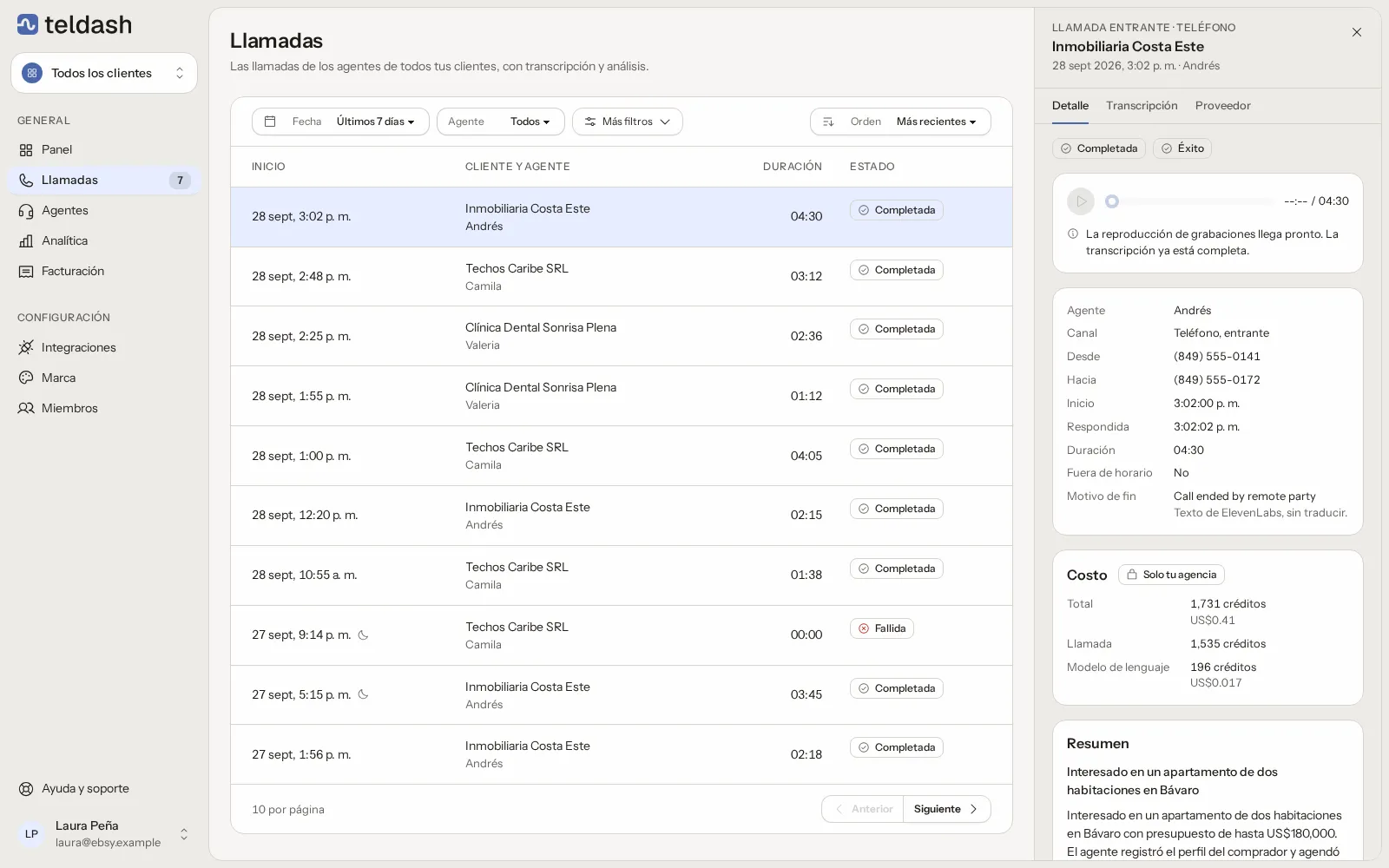Open Integraciones plug icon

[x=26, y=348]
